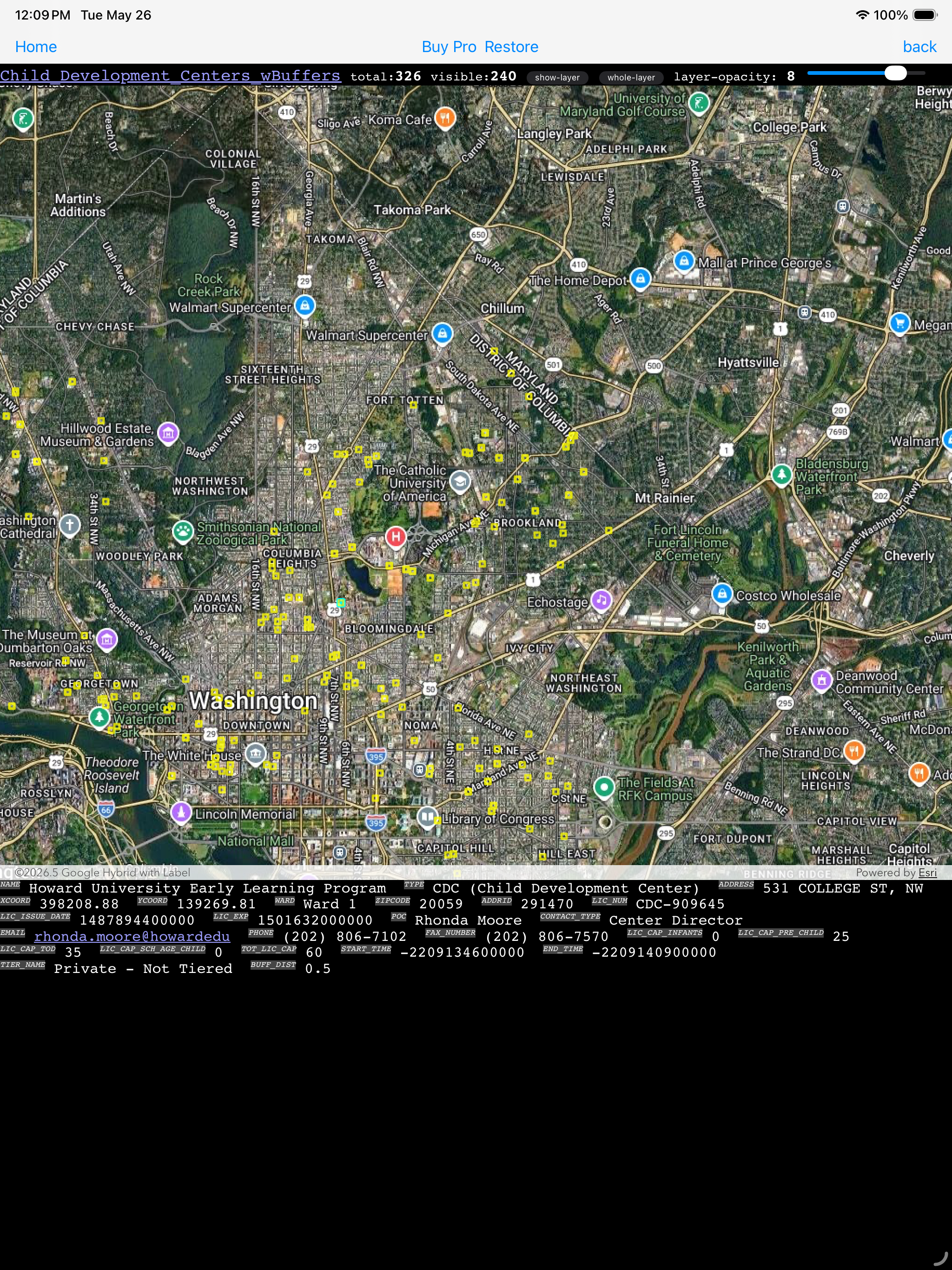The height and width of the screenshot is (1270, 952).
Task: Tap the Hyattsville map label
Action: point(748,362)
